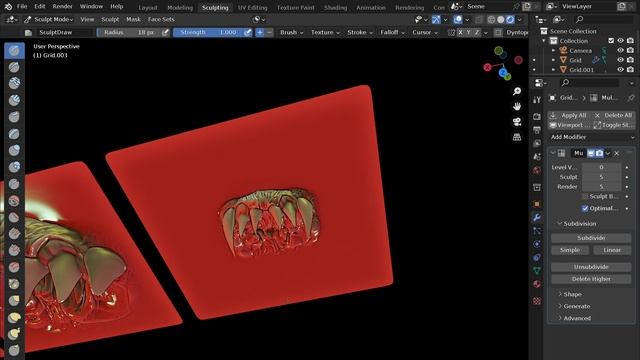Viewport: 640px width, 360px height.
Task: Click the Delete Higher button
Action: (x=591, y=279)
